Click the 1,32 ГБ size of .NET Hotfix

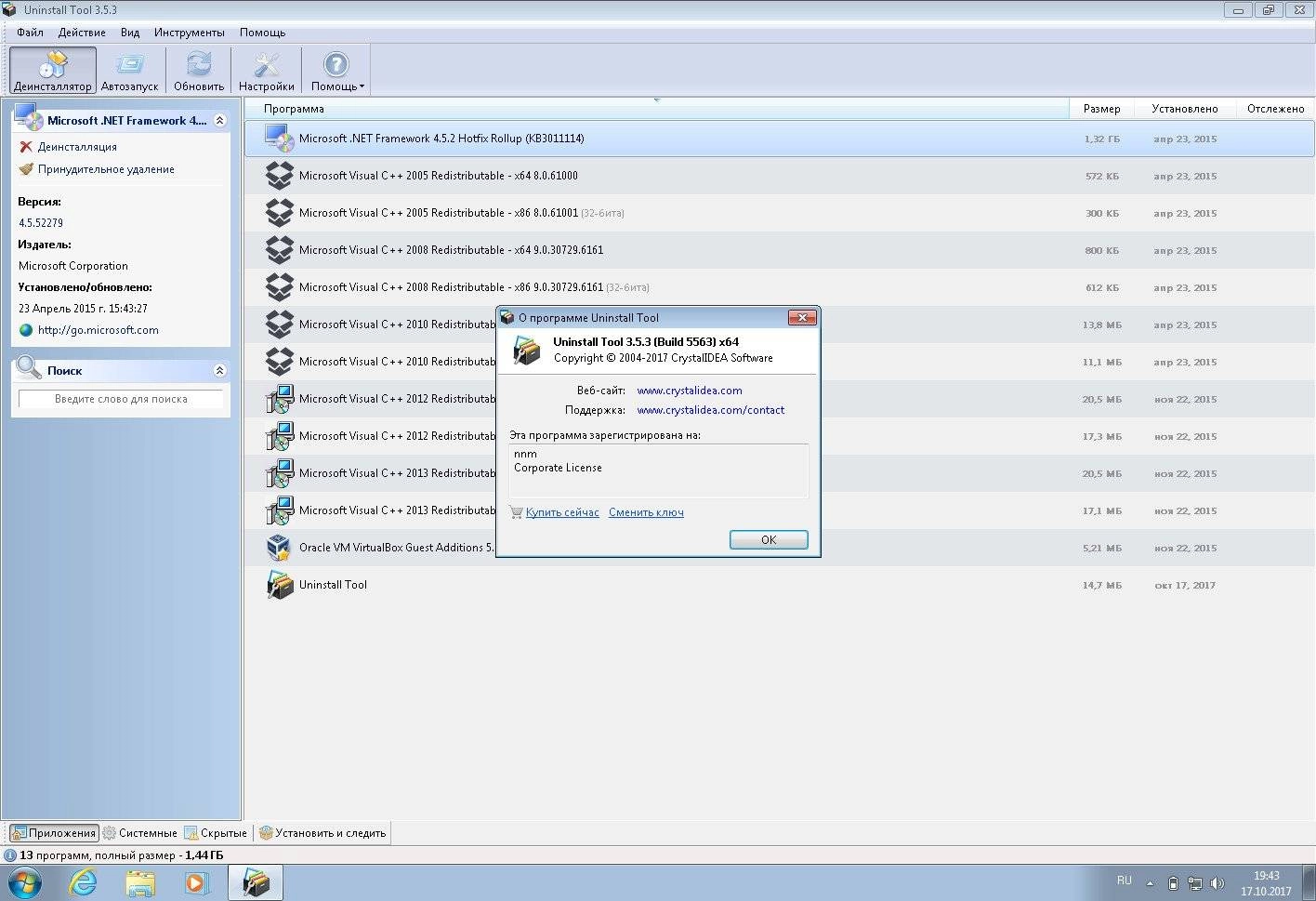(1101, 139)
